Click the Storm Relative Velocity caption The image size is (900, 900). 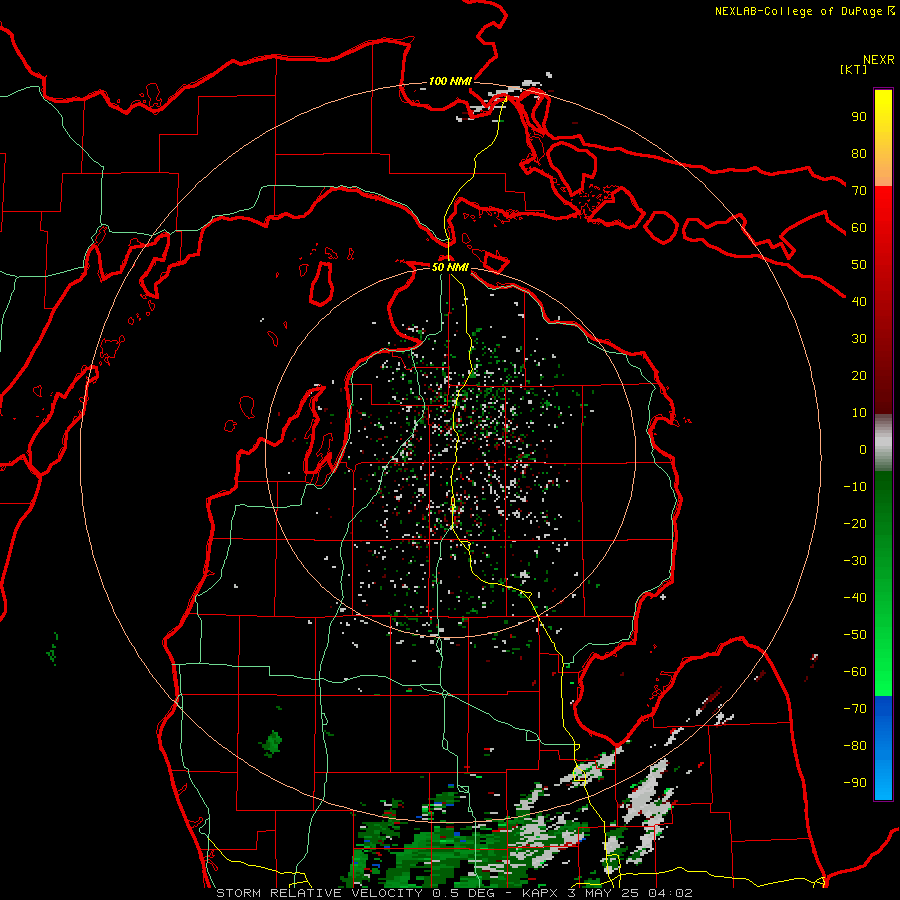point(454,893)
